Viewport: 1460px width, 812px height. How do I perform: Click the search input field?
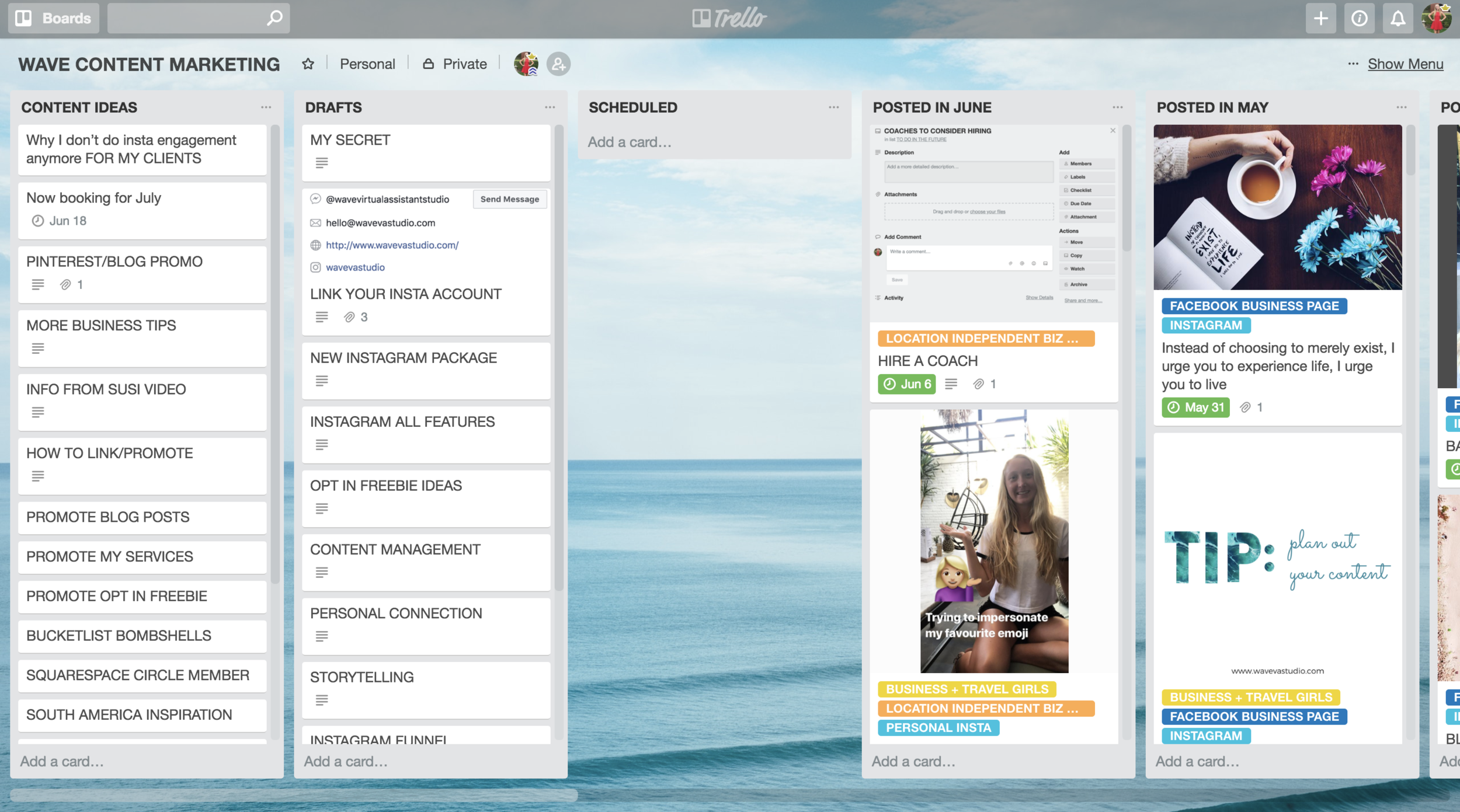[199, 18]
